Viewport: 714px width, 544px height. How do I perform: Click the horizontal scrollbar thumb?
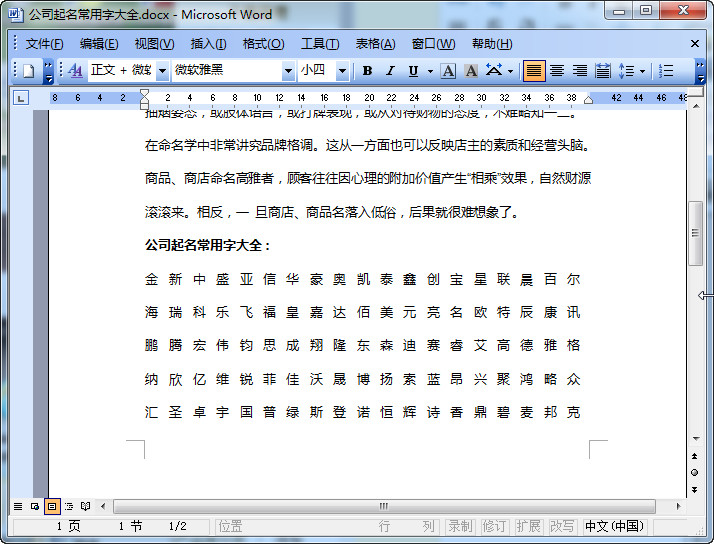click(384, 506)
